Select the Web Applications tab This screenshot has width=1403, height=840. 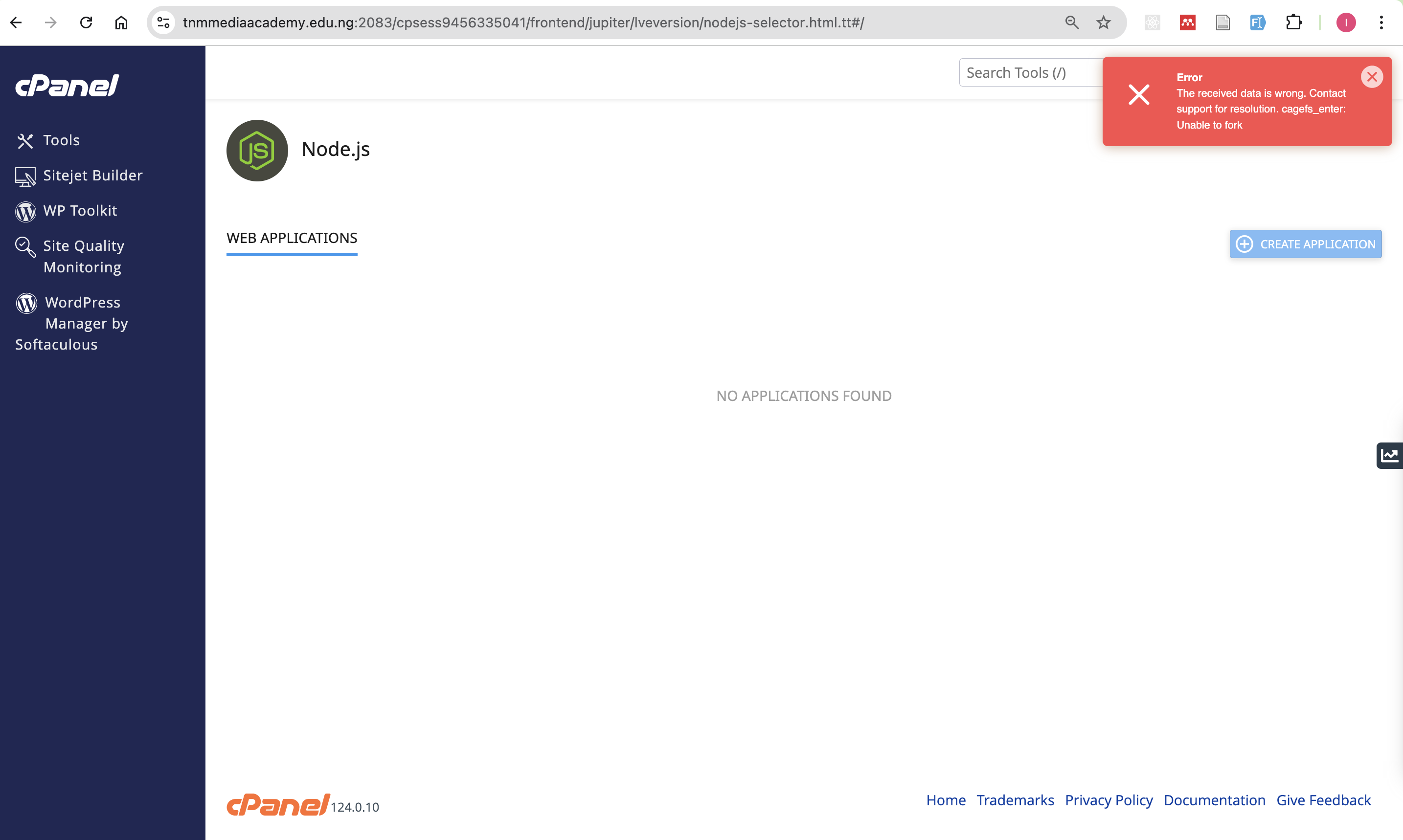pyautogui.click(x=292, y=238)
